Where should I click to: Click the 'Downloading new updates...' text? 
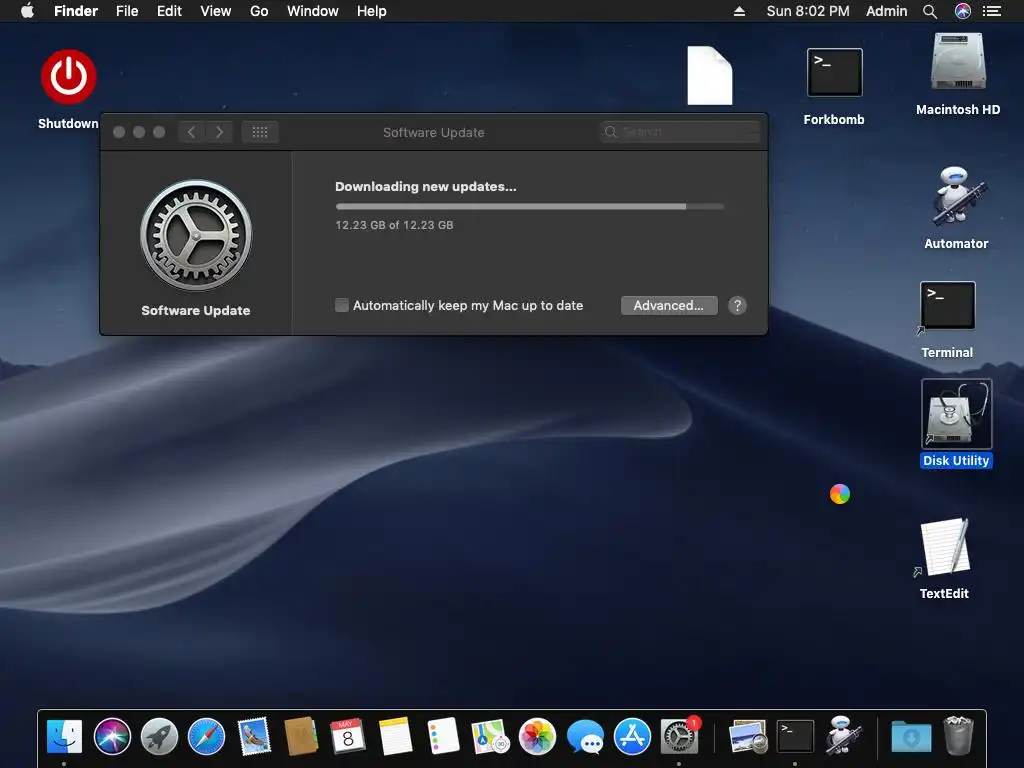pos(426,187)
